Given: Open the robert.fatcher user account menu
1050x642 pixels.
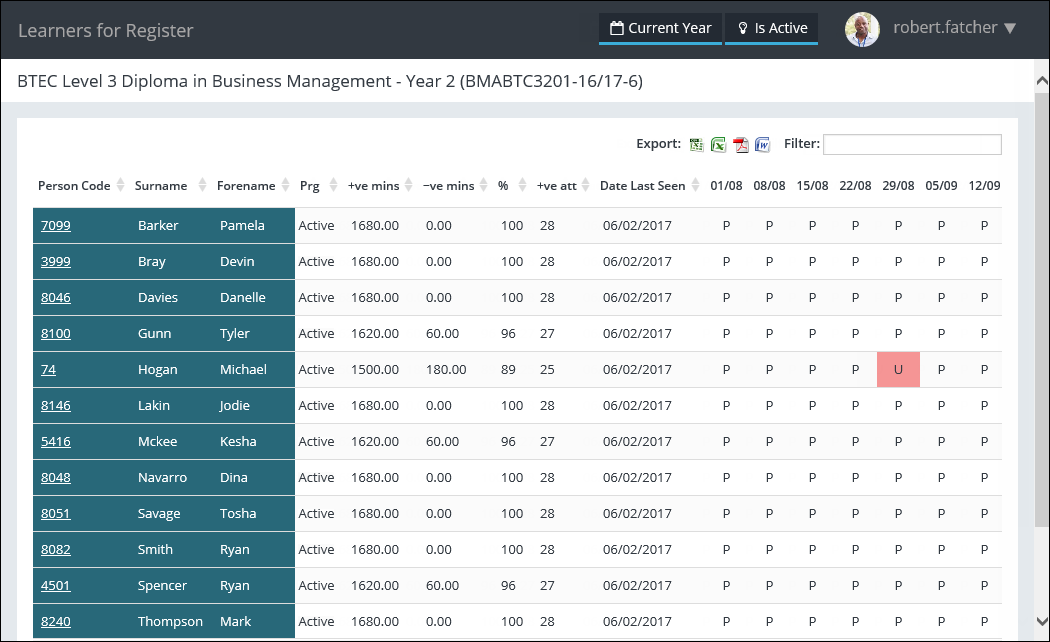Looking at the screenshot, I should (945, 28).
